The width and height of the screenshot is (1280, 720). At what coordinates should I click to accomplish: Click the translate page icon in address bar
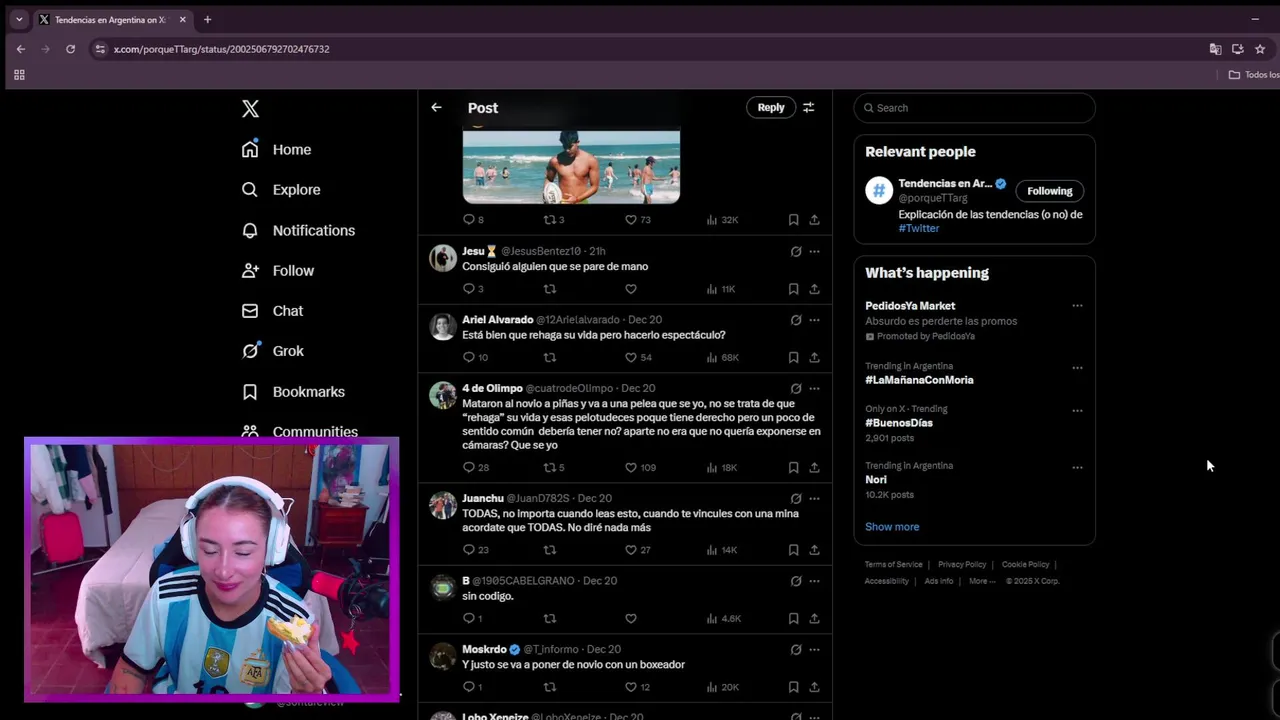tap(1215, 49)
